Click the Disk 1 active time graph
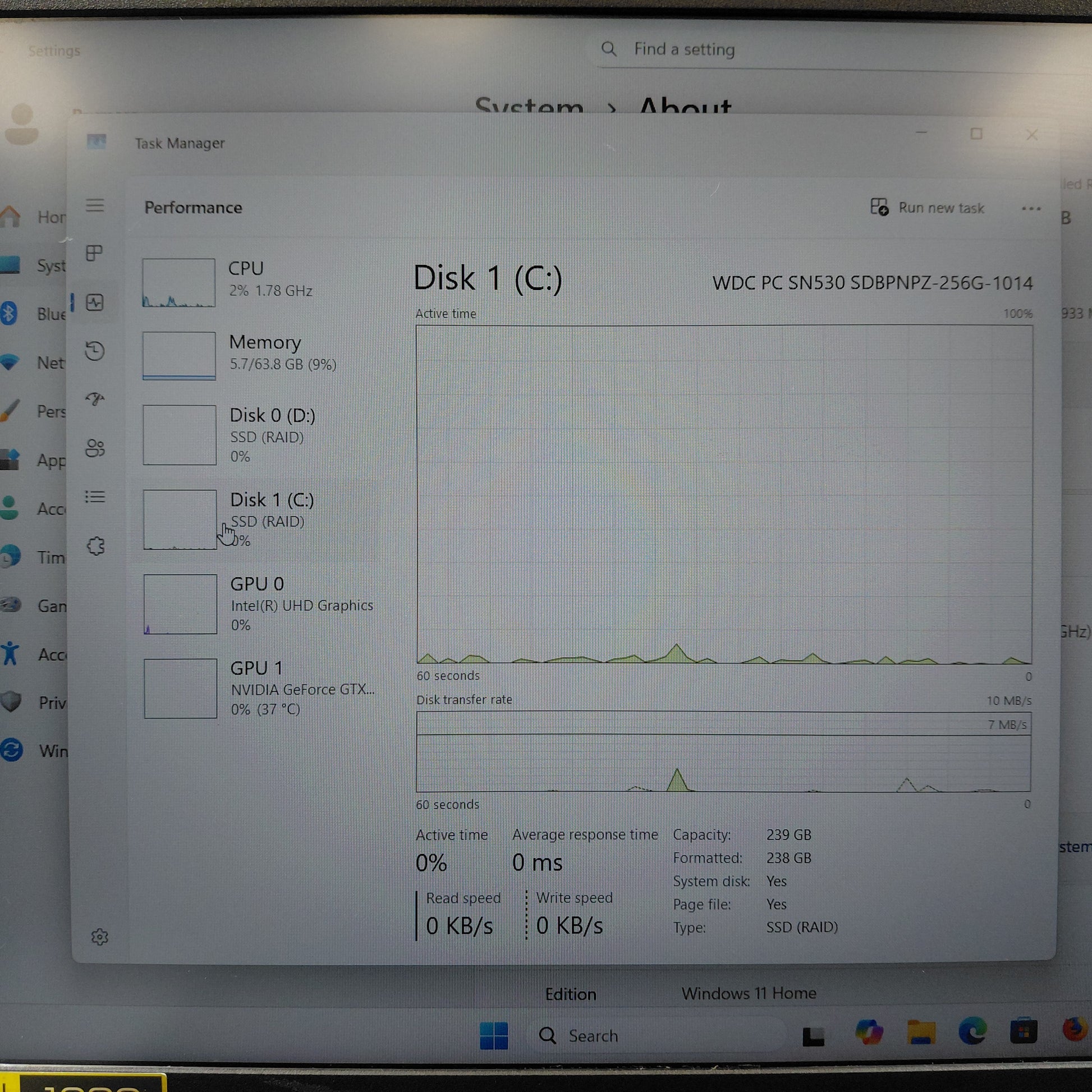The width and height of the screenshot is (1092, 1092). pyautogui.click(x=723, y=493)
